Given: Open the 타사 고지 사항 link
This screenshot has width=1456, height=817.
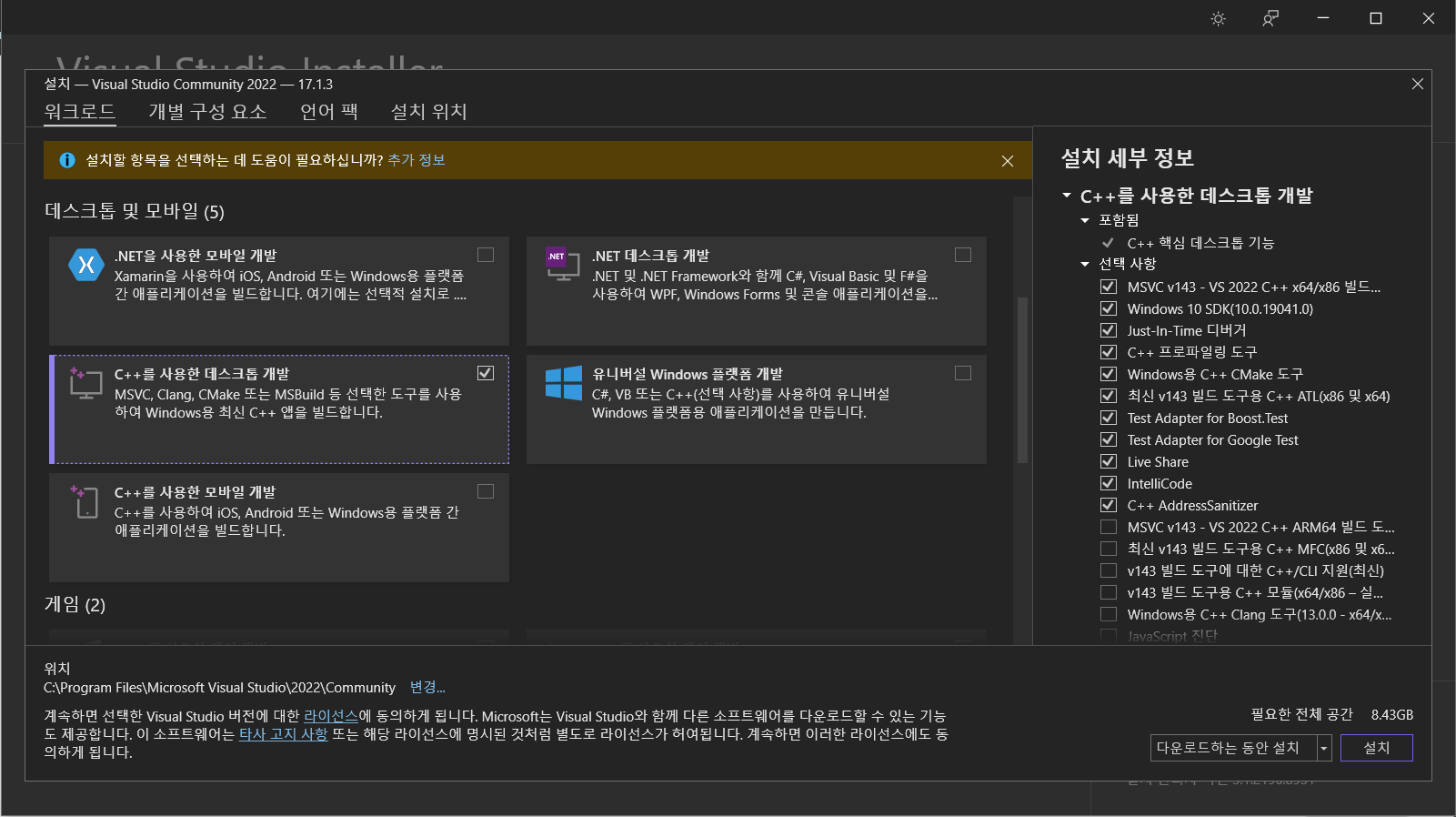Looking at the screenshot, I should 283,734.
